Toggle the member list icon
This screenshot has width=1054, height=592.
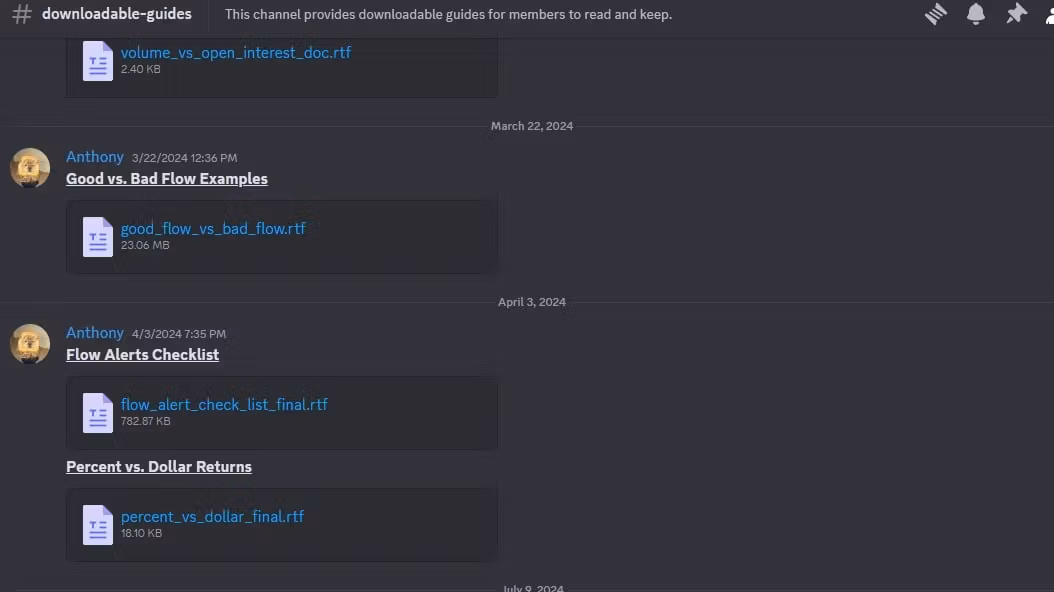pos(1050,14)
